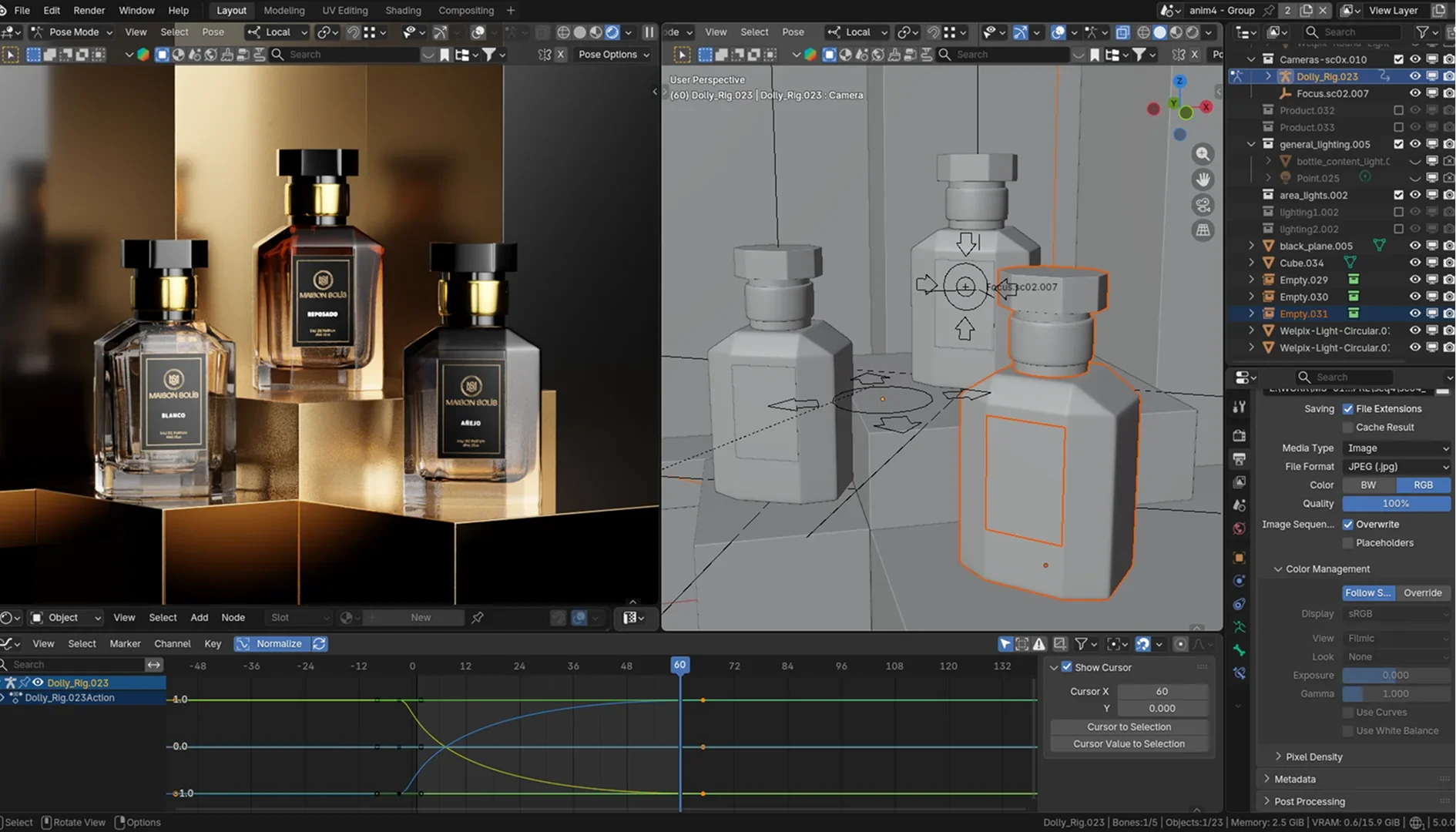The image size is (1456, 832).
Task: Expand the Metadata panel
Action: tap(1266, 780)
